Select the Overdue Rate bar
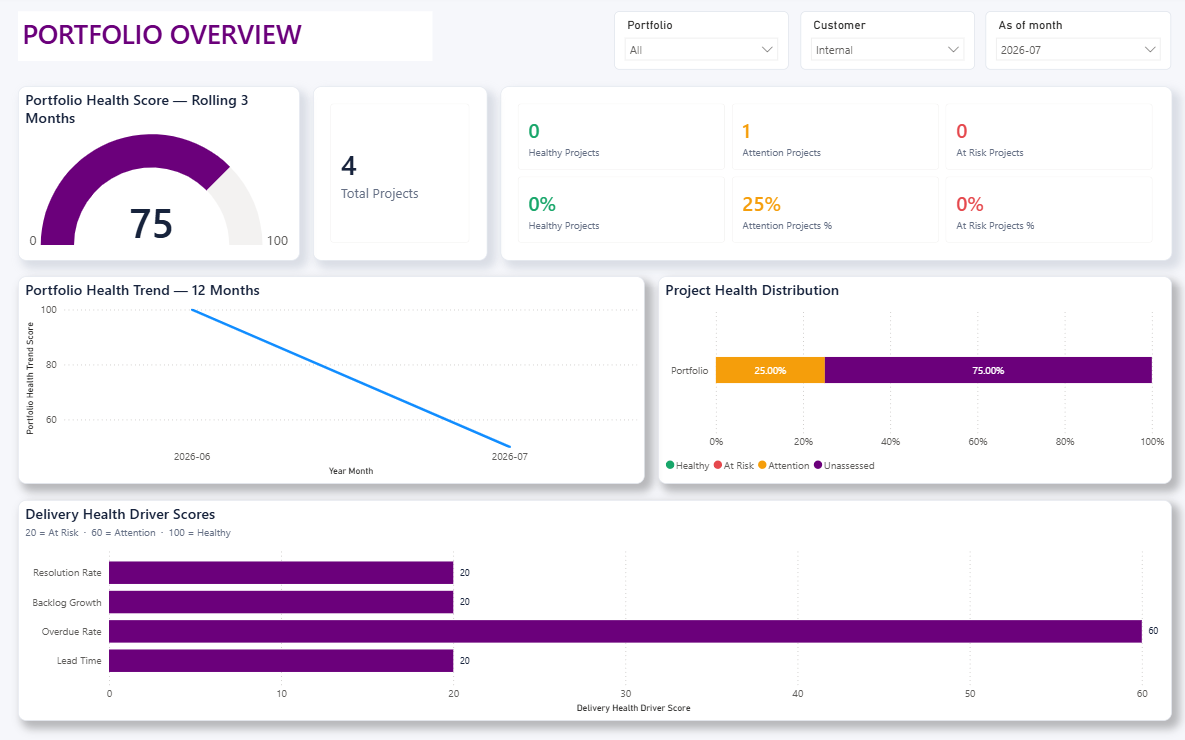This screenshot has height=740, width=1185. [625, 631]
